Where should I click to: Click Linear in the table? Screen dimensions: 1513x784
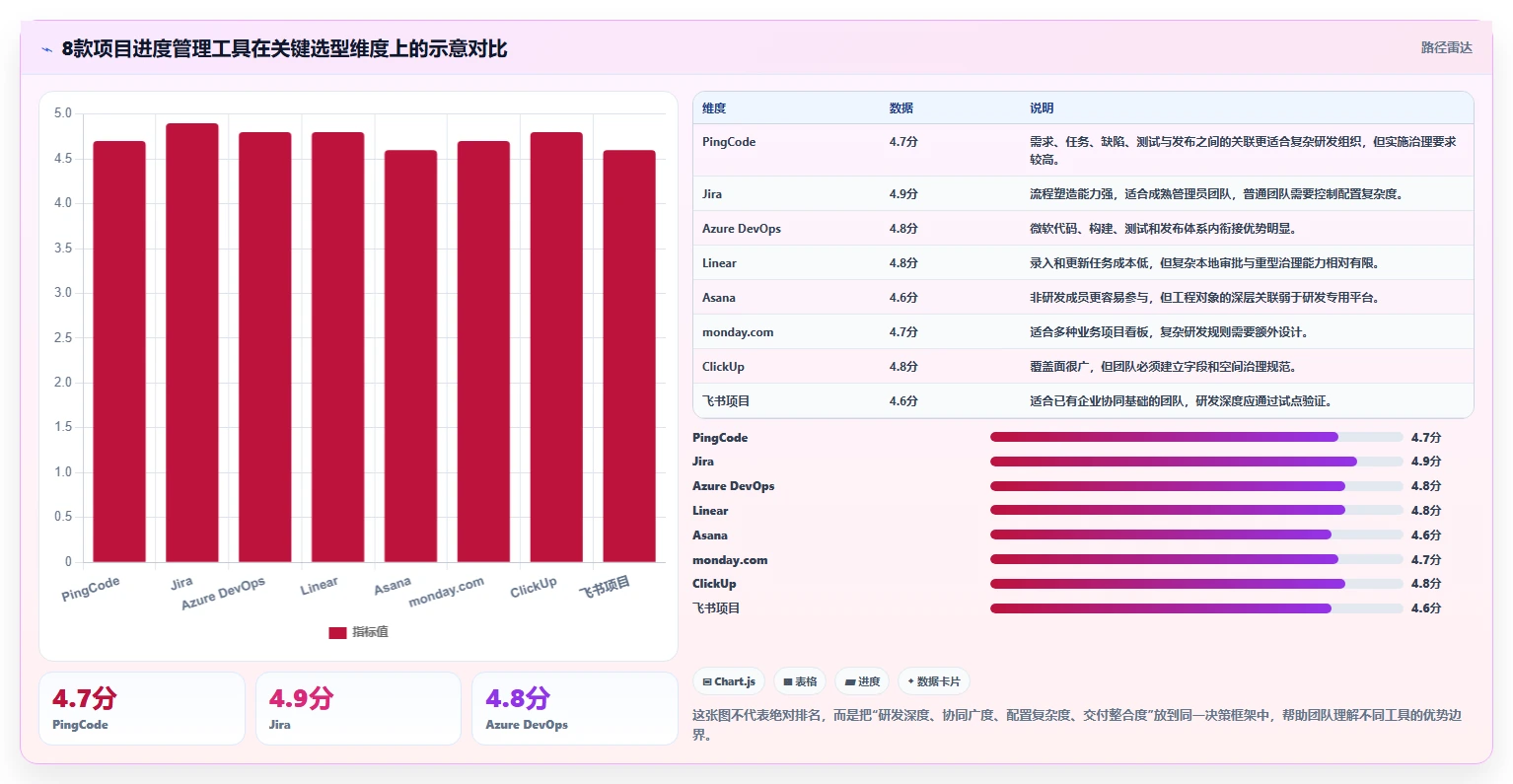coord(719,263)
